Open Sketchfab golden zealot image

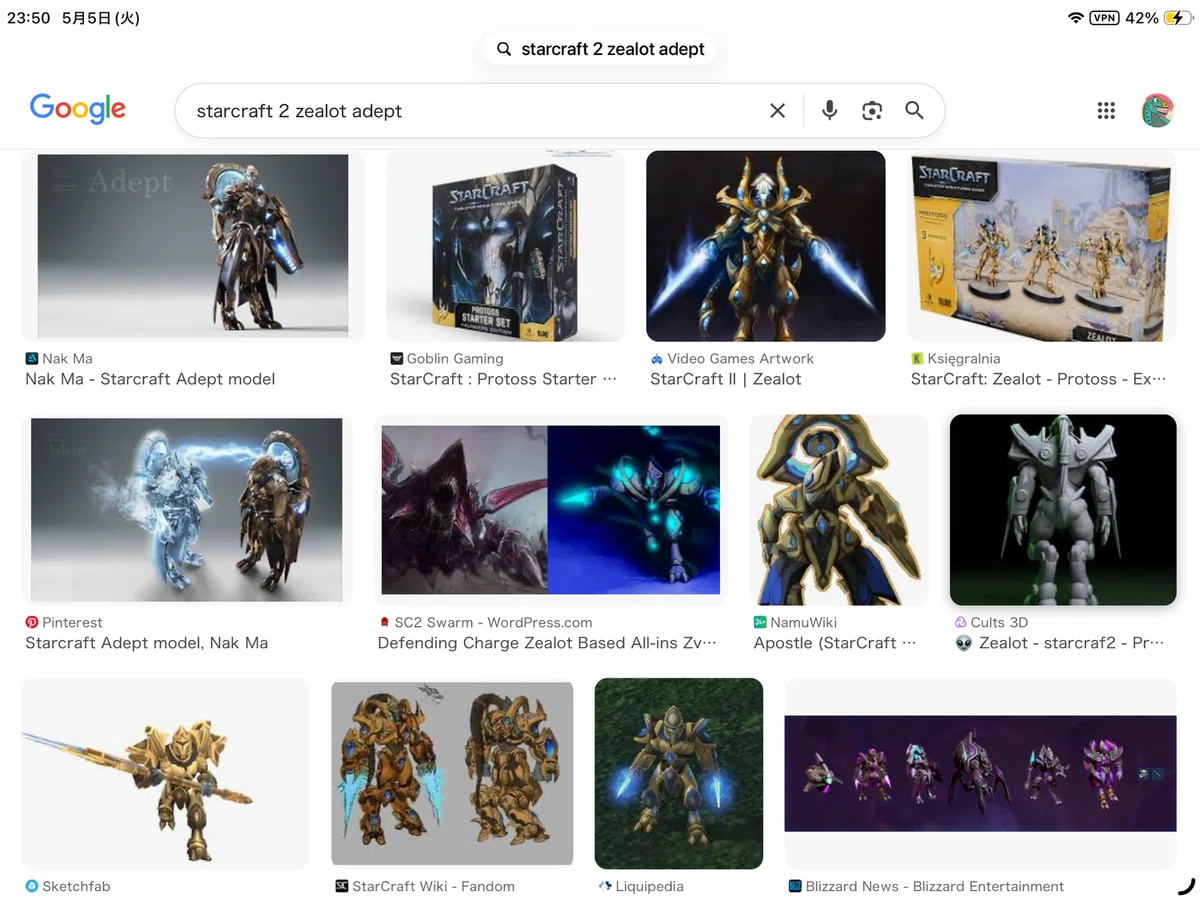pos(166,773)
